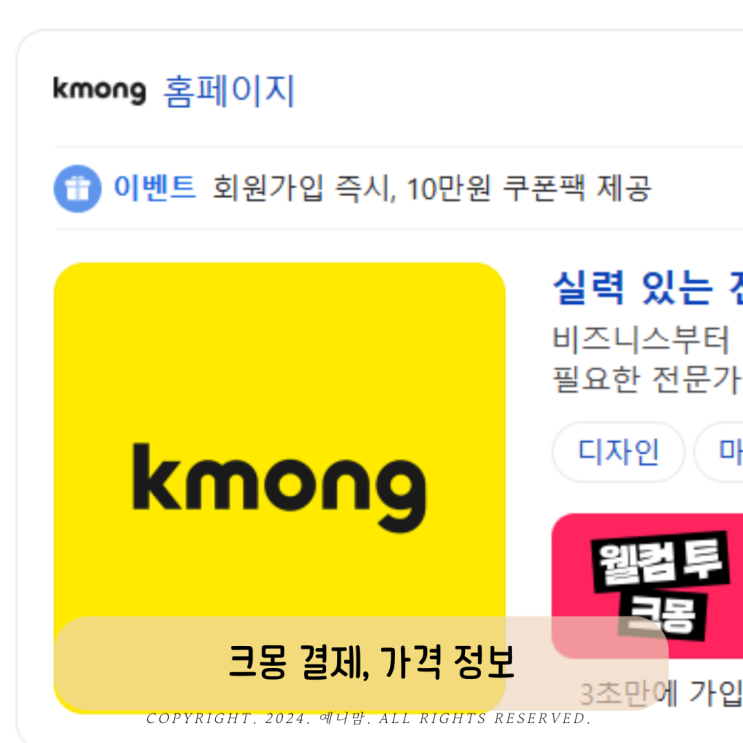The height and width of the screenshot is (743, 743).
Task: Click the 필요한 전문가 description line
Action: [x=648, y=379]
